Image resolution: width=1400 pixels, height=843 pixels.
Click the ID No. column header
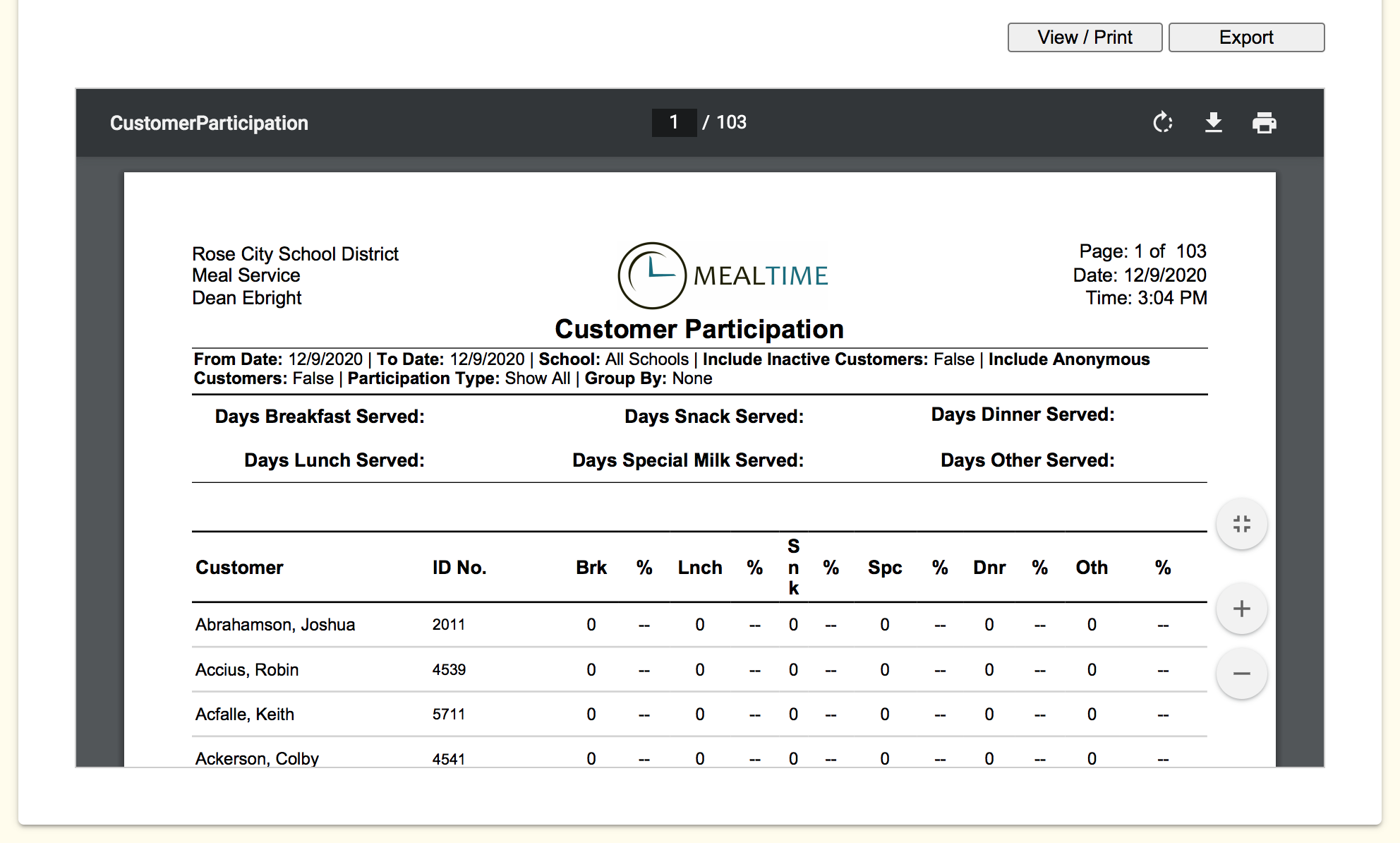point(459,568)
